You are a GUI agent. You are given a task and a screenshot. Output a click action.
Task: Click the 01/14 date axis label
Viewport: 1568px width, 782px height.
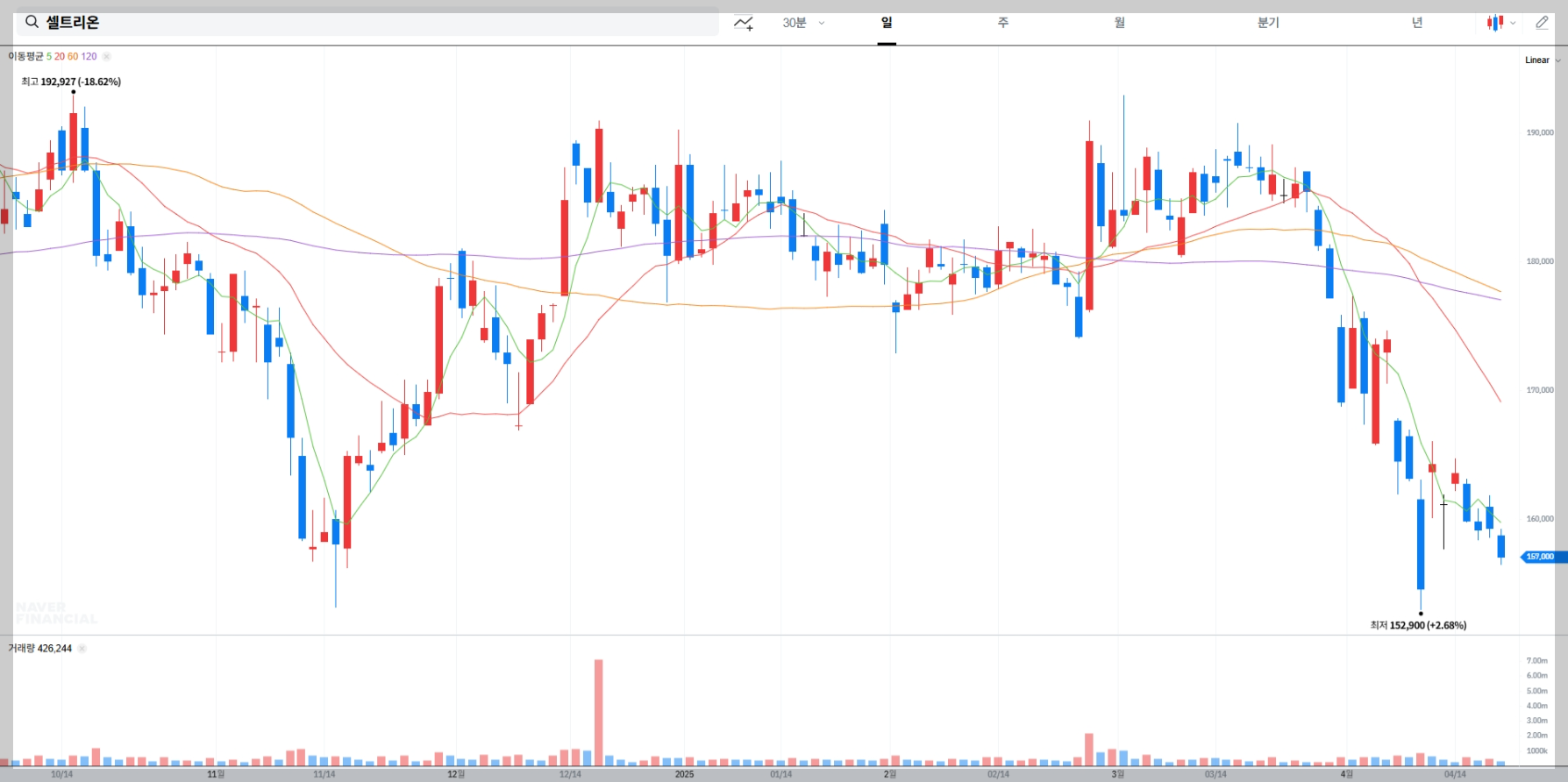(x=780, y=774)
